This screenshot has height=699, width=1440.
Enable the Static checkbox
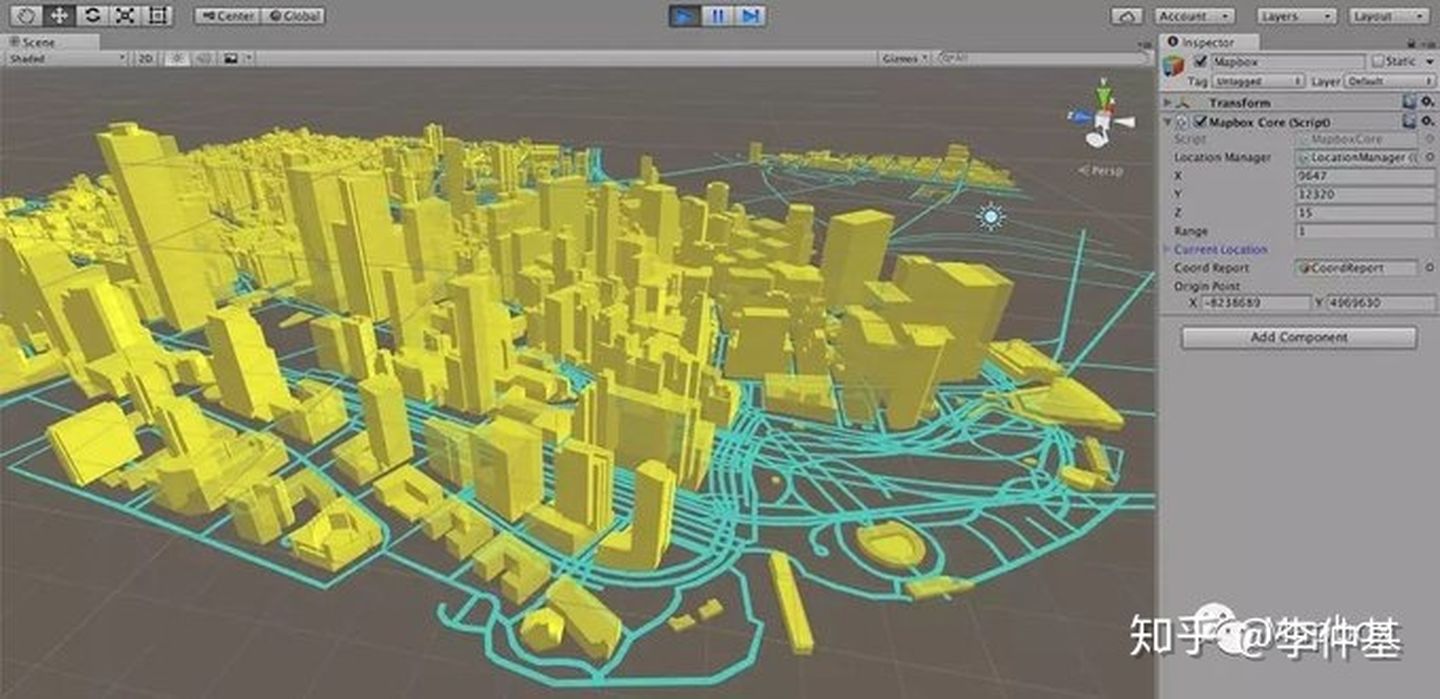click(x=1378, y=61)
